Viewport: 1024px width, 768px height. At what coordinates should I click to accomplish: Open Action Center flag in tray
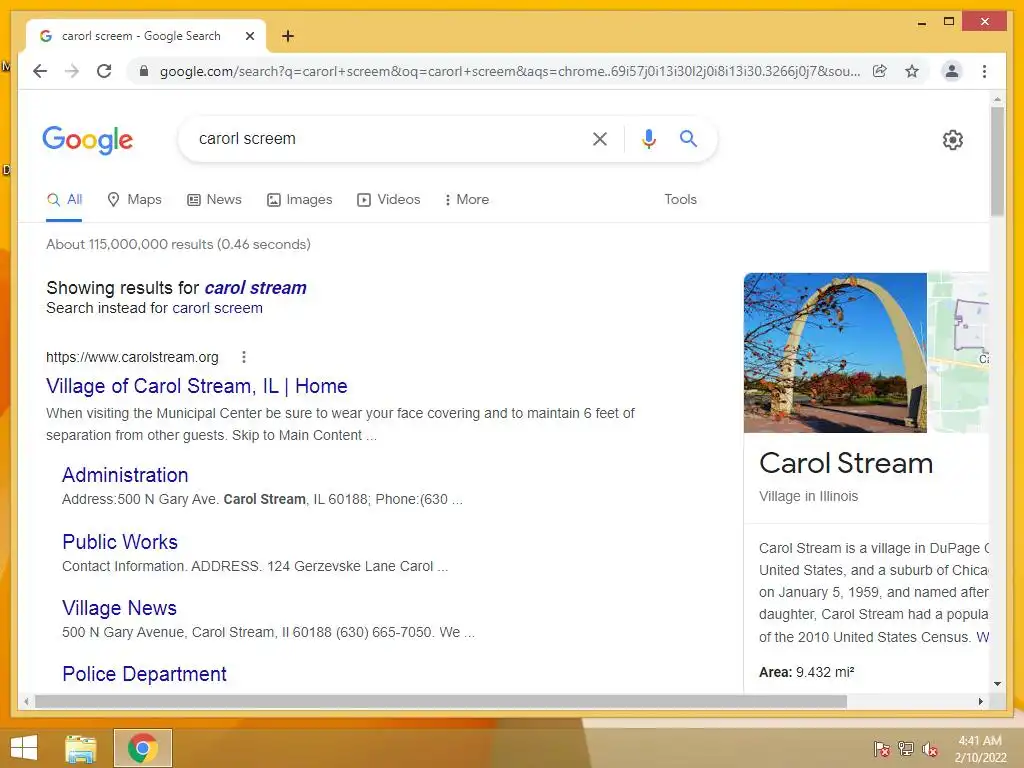point(882,749)
